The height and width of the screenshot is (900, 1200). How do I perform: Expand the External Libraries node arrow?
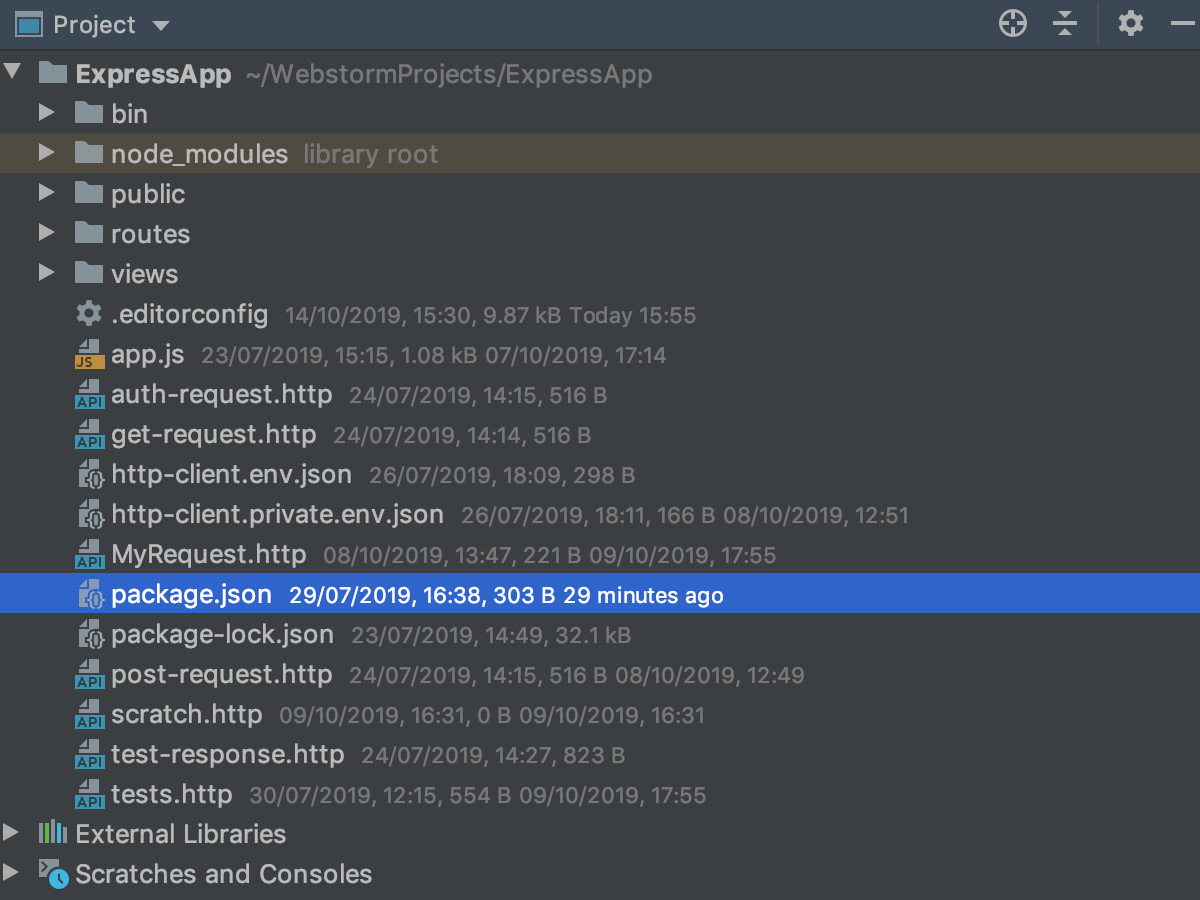pyautogui.click(x=10, y=833)
